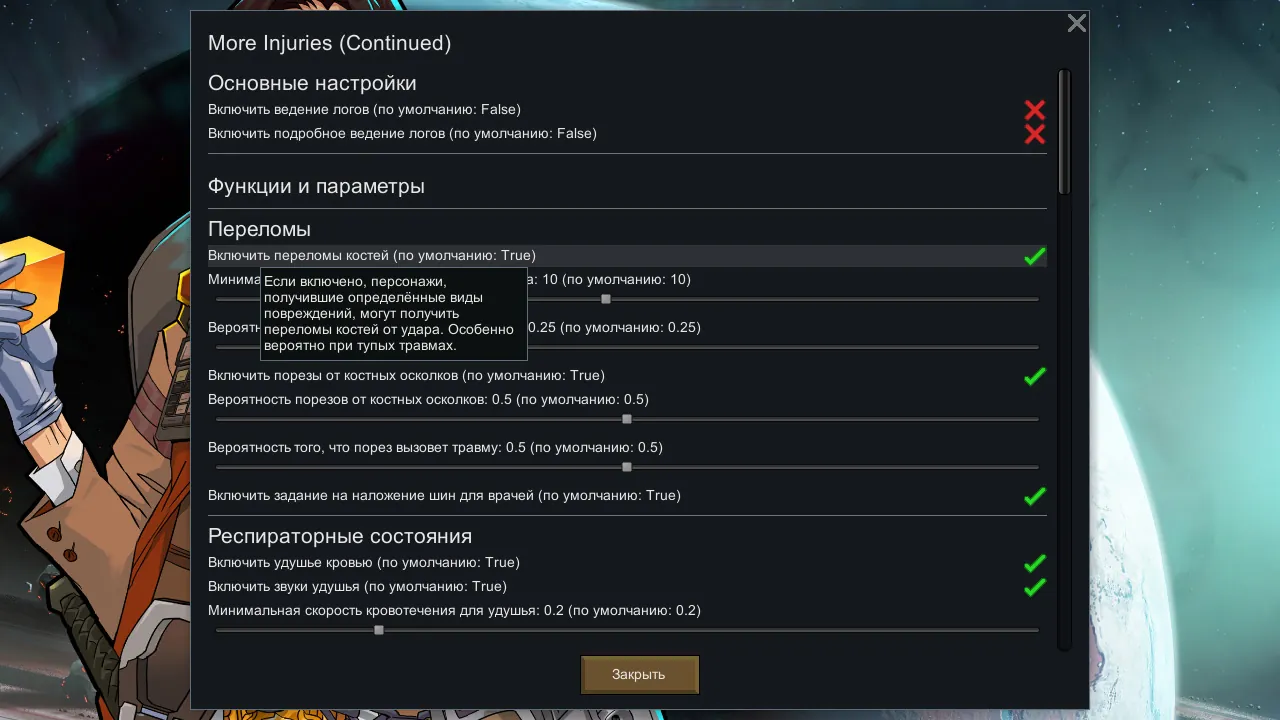Click the Функции и параметры heading

click(316, 186)
